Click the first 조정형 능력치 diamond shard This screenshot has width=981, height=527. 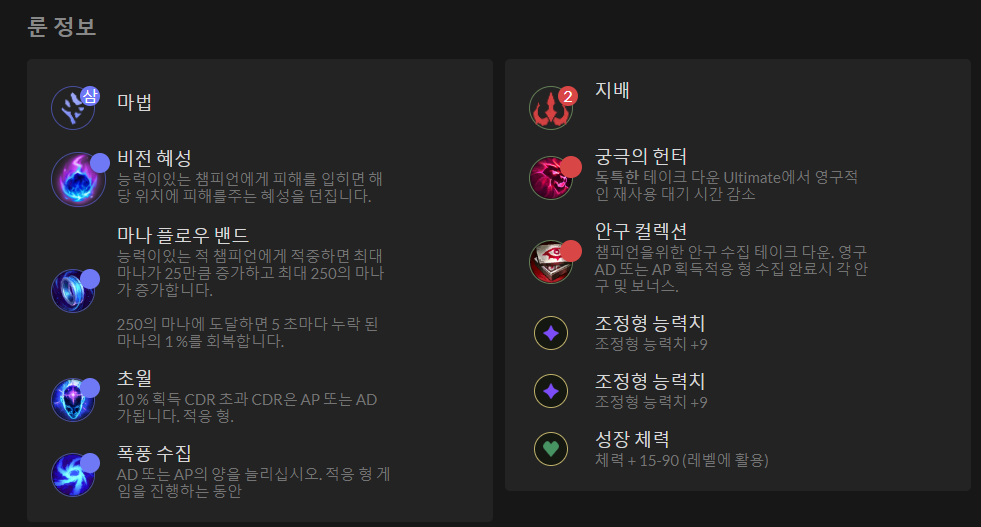click(x=551, y=333)
